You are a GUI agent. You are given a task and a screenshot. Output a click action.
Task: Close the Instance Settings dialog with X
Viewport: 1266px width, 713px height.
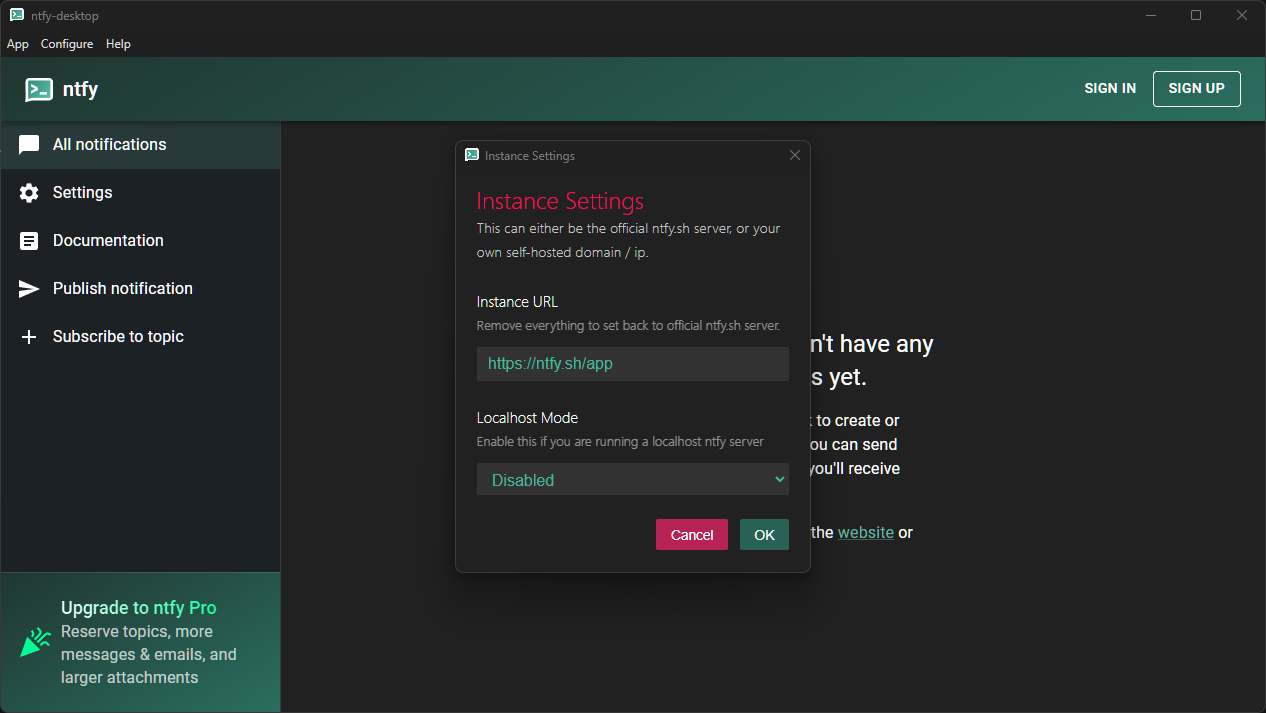pyautogui.click(x=795, y=155)
